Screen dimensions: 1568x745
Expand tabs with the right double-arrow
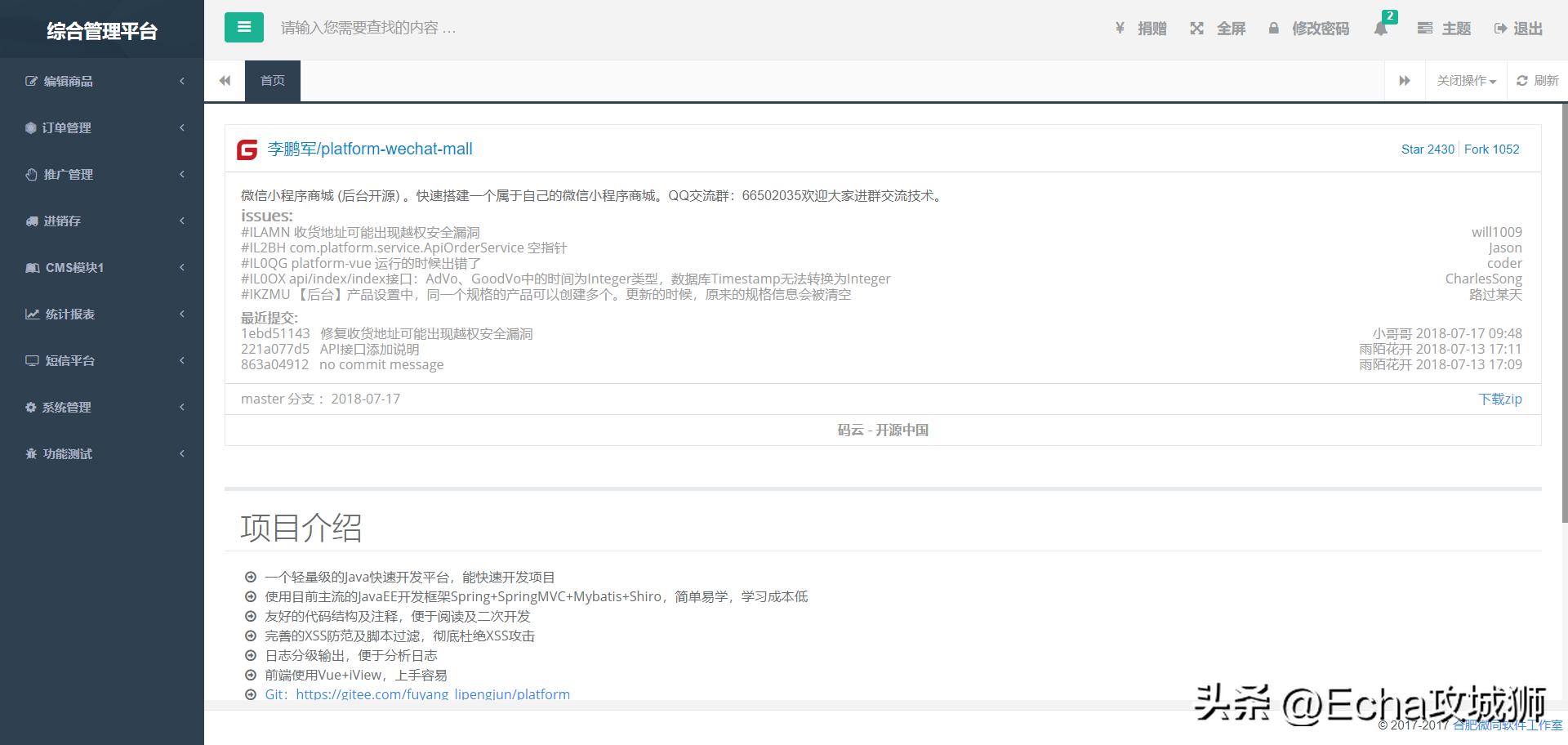pos(1404,80)
